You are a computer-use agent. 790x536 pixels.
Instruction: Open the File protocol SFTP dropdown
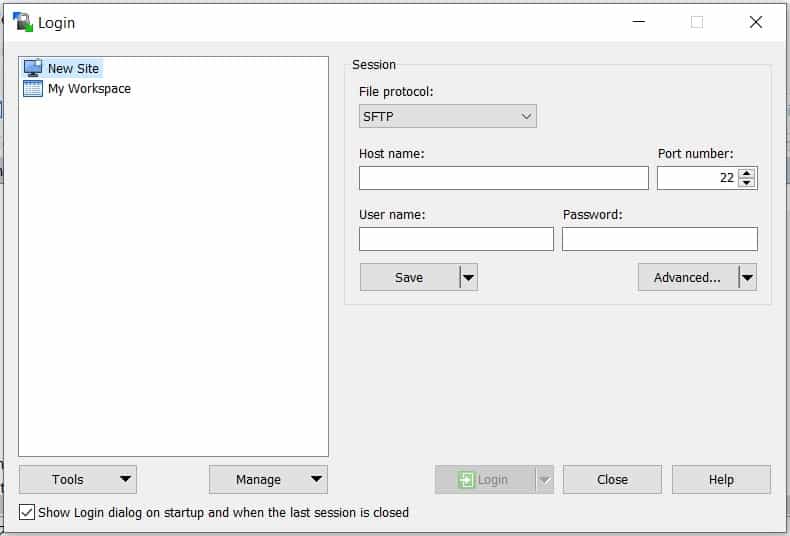(447, 116)
